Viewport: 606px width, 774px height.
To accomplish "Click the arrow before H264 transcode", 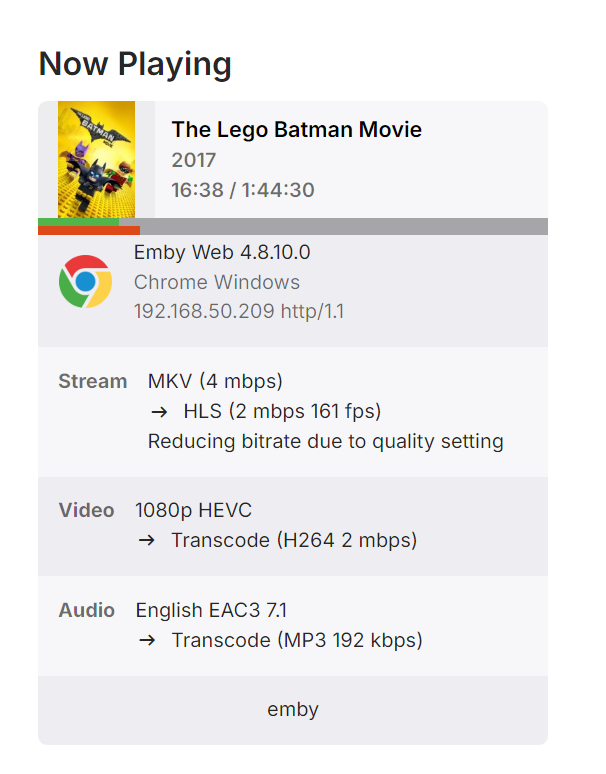I will 146,540.
